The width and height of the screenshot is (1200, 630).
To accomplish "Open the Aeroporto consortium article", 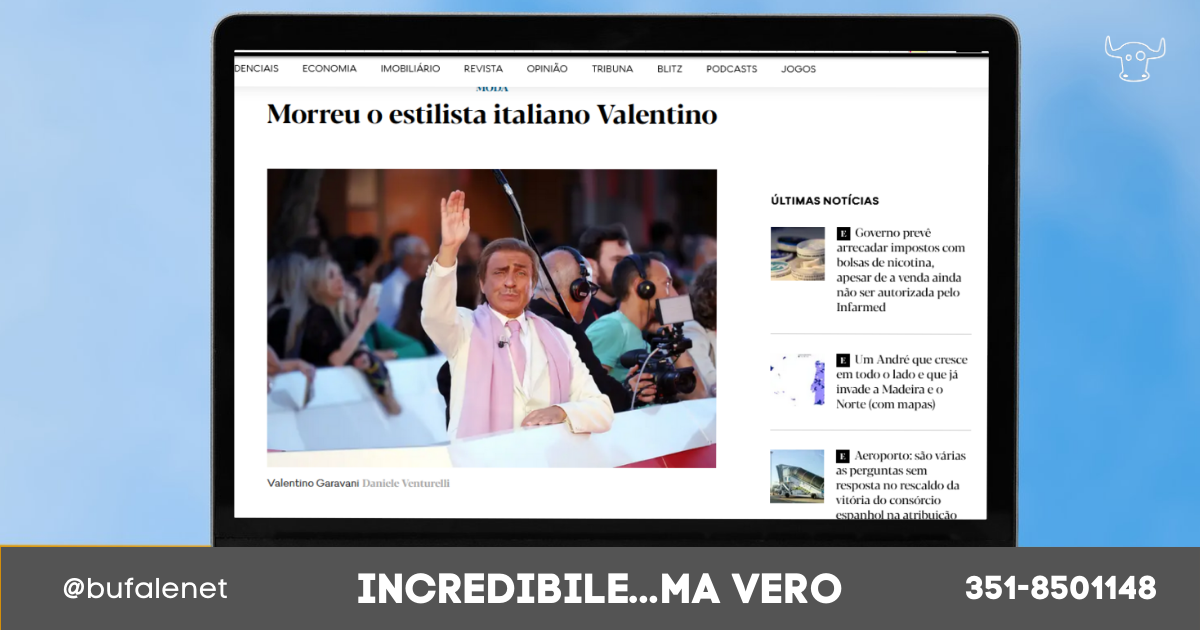I will click(903, 485).
